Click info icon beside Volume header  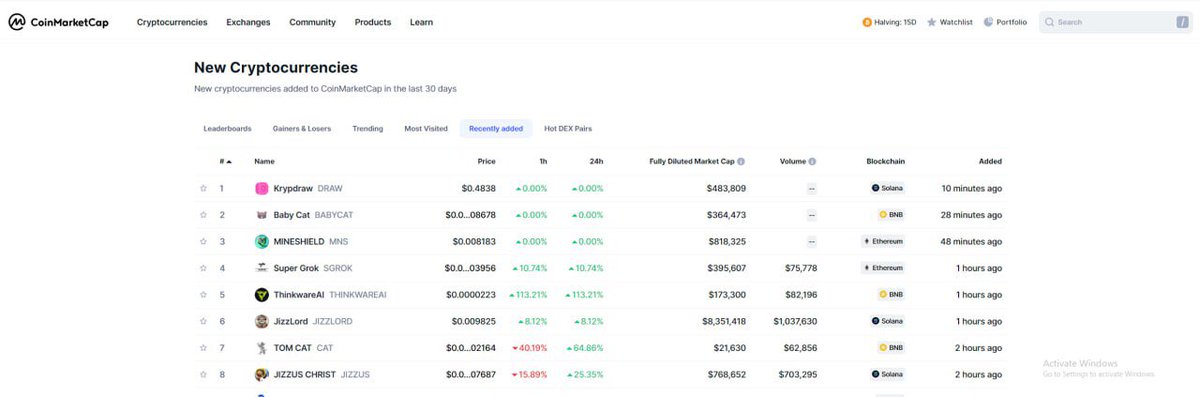(x=812, y=161)
